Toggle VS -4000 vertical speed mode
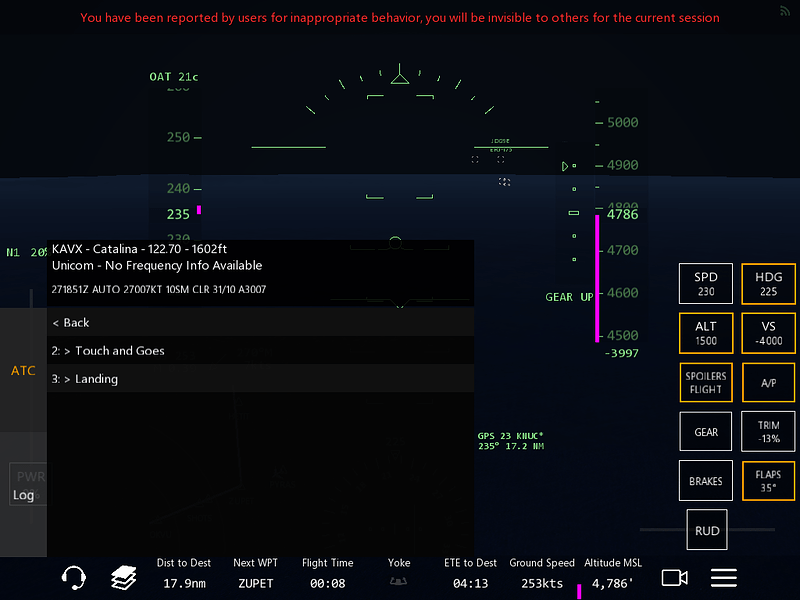Image resolution: width=800 pixels, height=600 pixels. click(768, 333)
